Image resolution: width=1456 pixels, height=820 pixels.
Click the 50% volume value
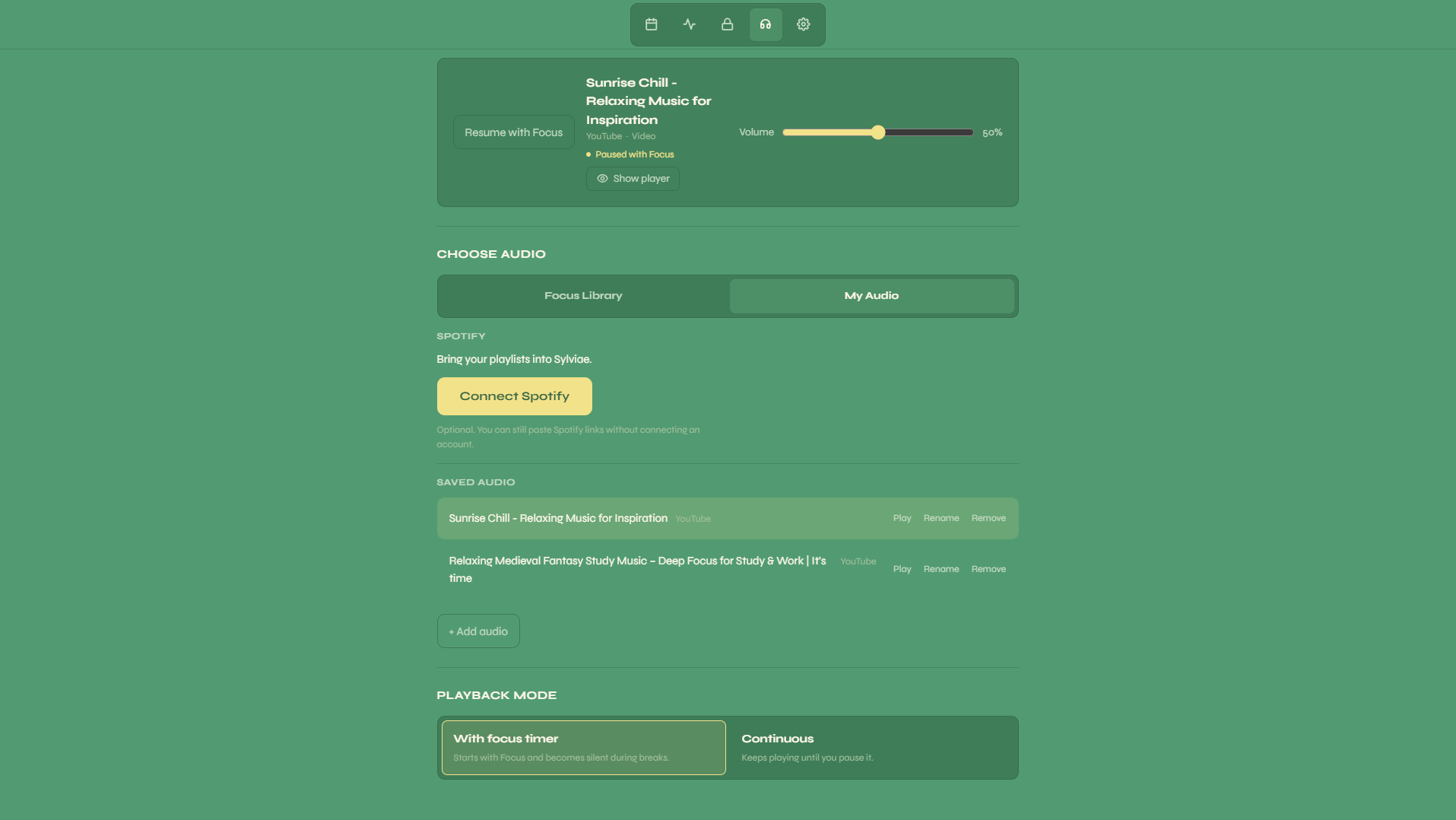(992, 132)
